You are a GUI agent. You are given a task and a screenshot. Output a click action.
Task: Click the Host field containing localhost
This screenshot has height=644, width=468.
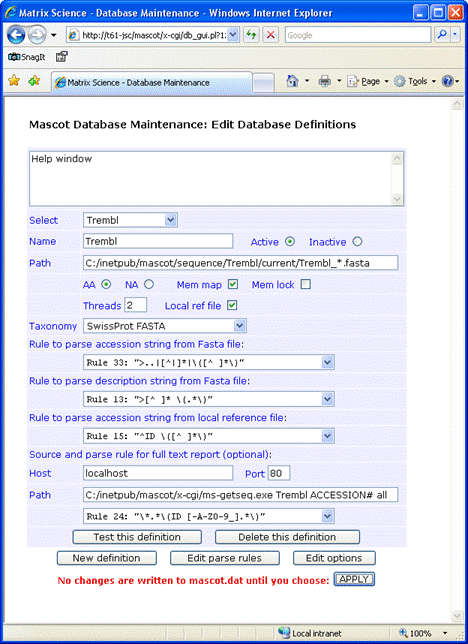pos(158,473)
